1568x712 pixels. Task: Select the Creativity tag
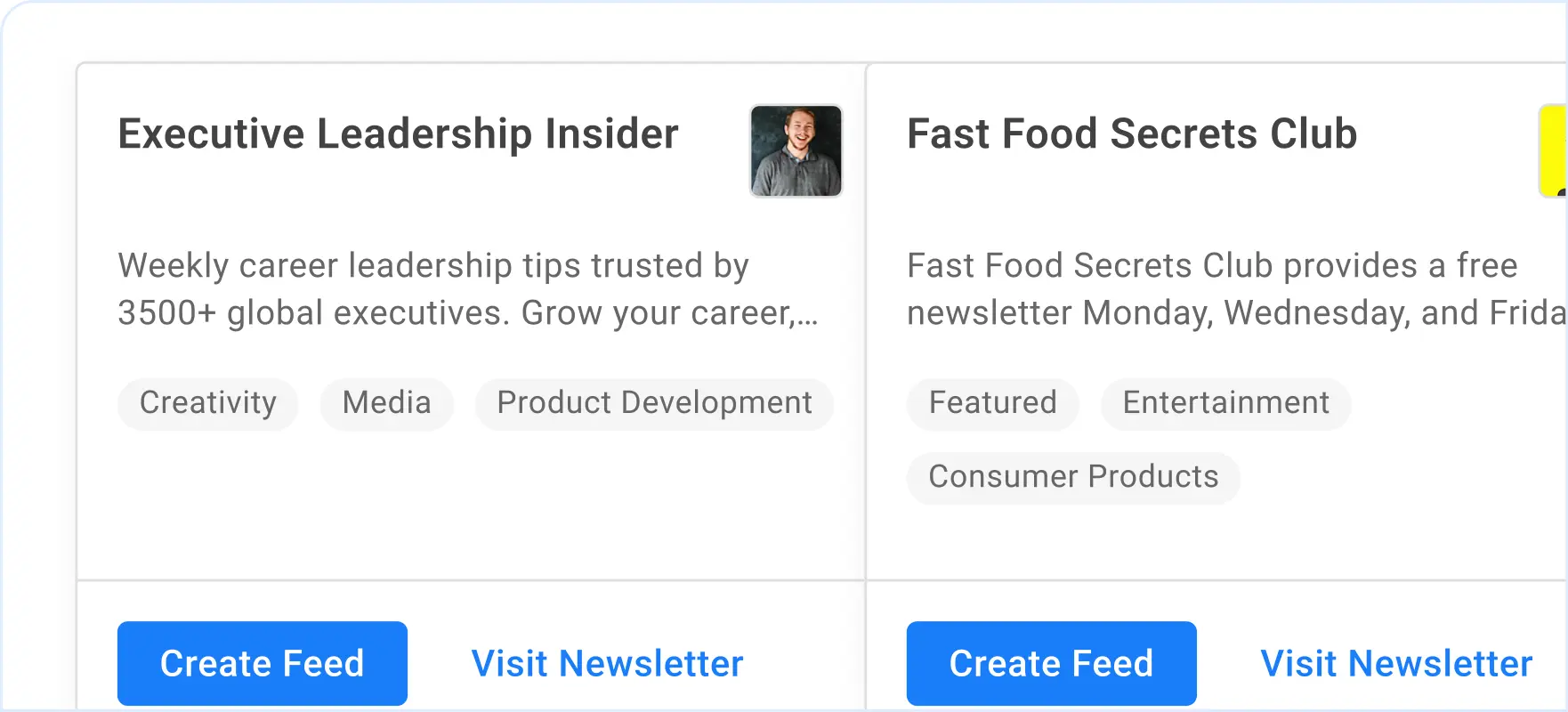pyautogui.click(x=207, y=403)
